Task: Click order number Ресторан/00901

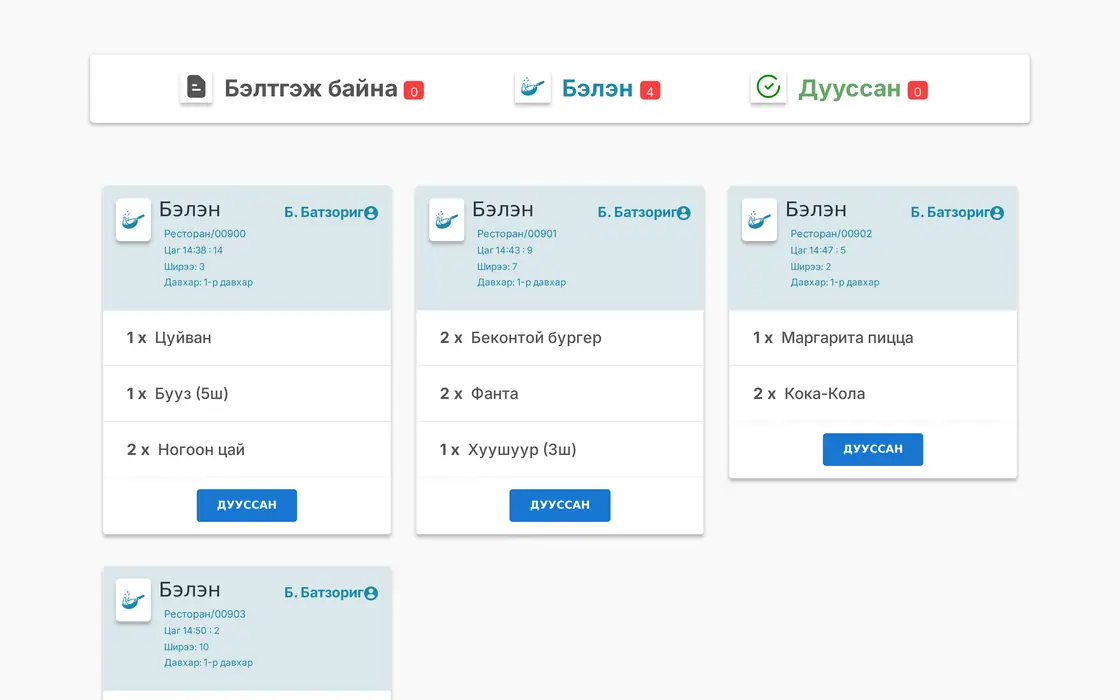Action: tap(517, 234)
